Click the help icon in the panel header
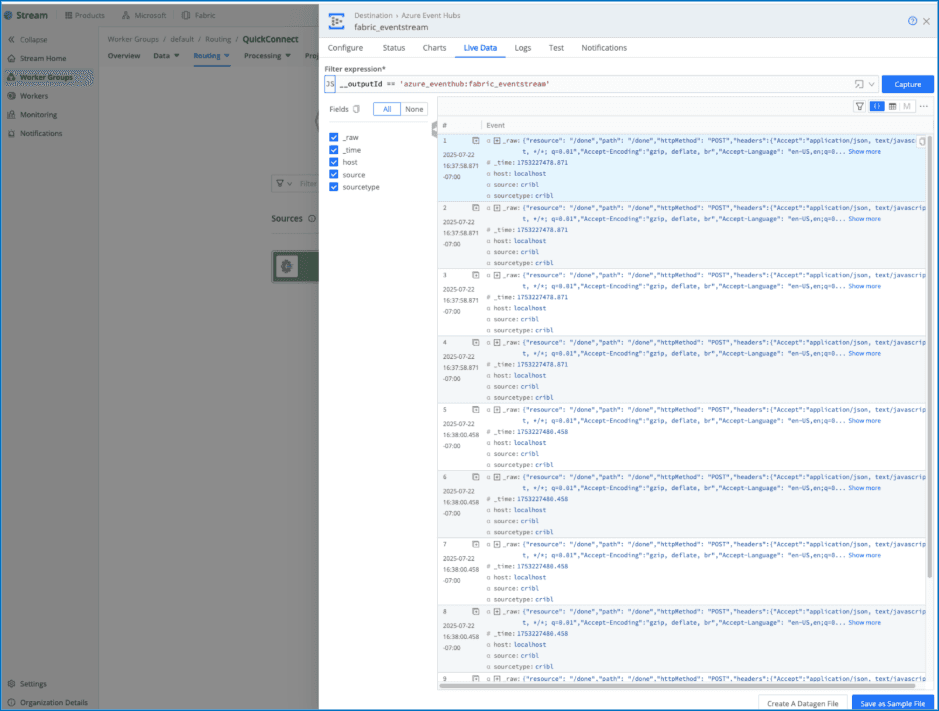Viewport: 939px width, 711px height. 912,21
